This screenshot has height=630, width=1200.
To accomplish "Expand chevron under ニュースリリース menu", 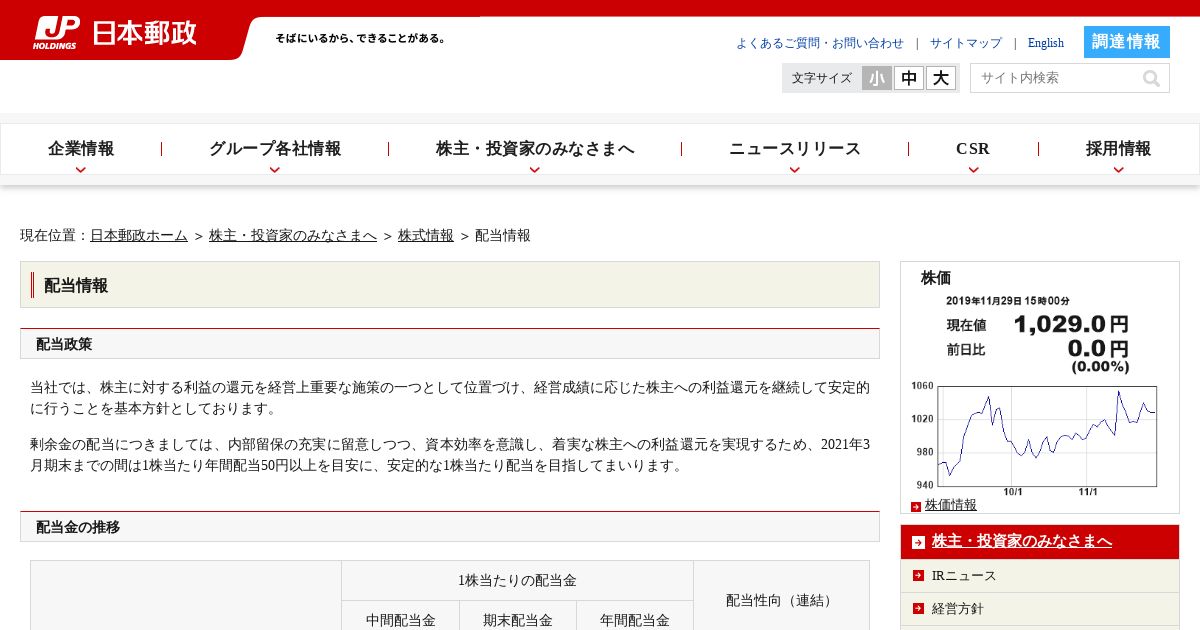I will coord(795,169).
